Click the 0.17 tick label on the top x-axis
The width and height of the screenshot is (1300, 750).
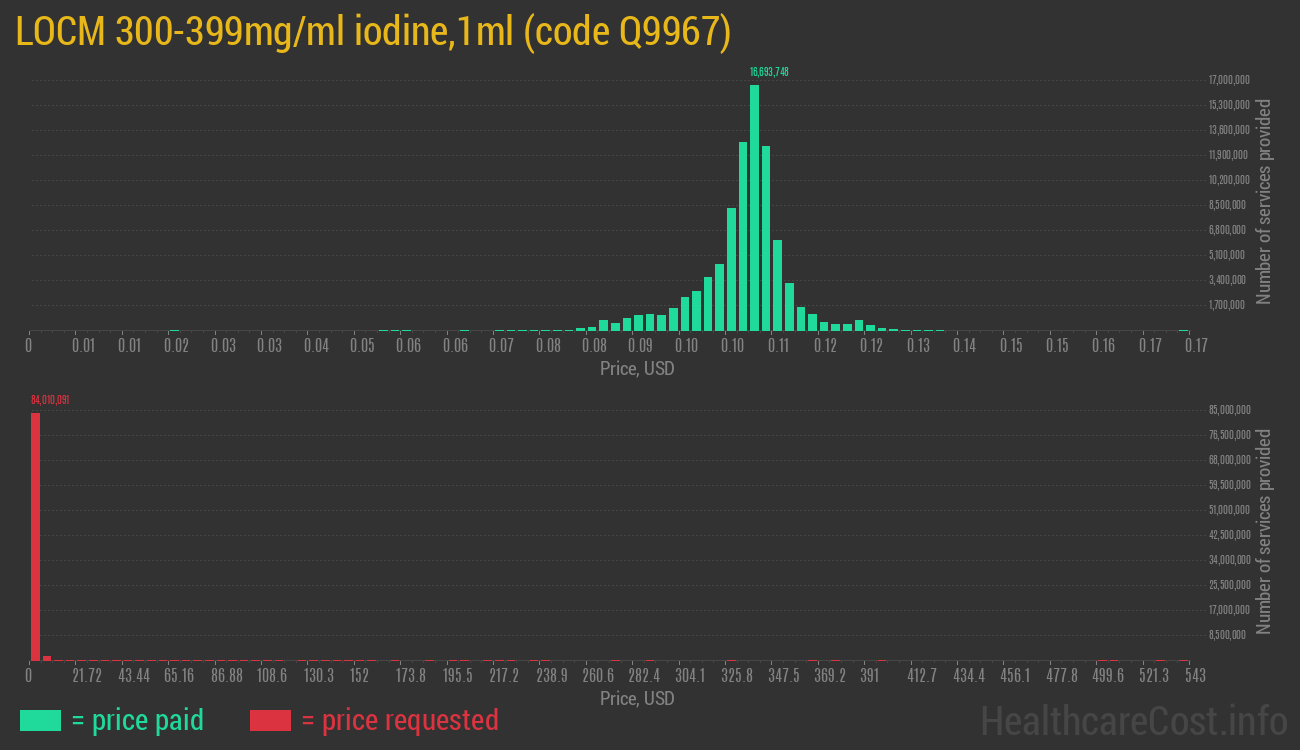[x=1194, y=345]
